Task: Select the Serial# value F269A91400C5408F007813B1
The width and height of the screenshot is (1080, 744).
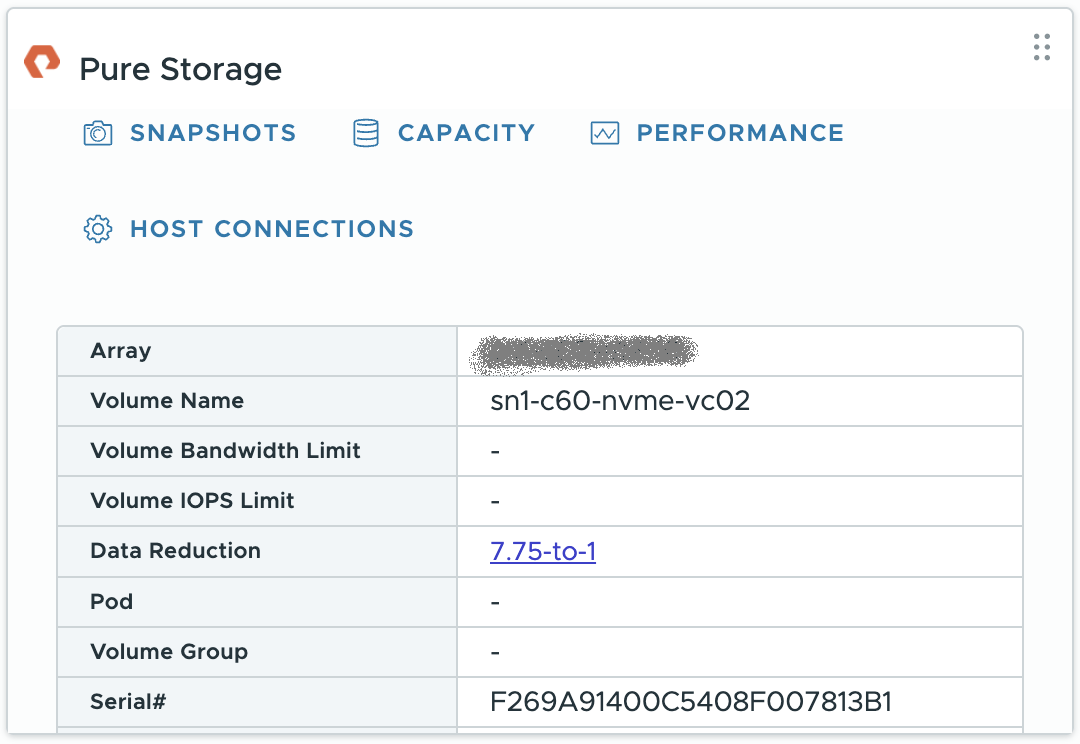Action: tap(689, 702)
